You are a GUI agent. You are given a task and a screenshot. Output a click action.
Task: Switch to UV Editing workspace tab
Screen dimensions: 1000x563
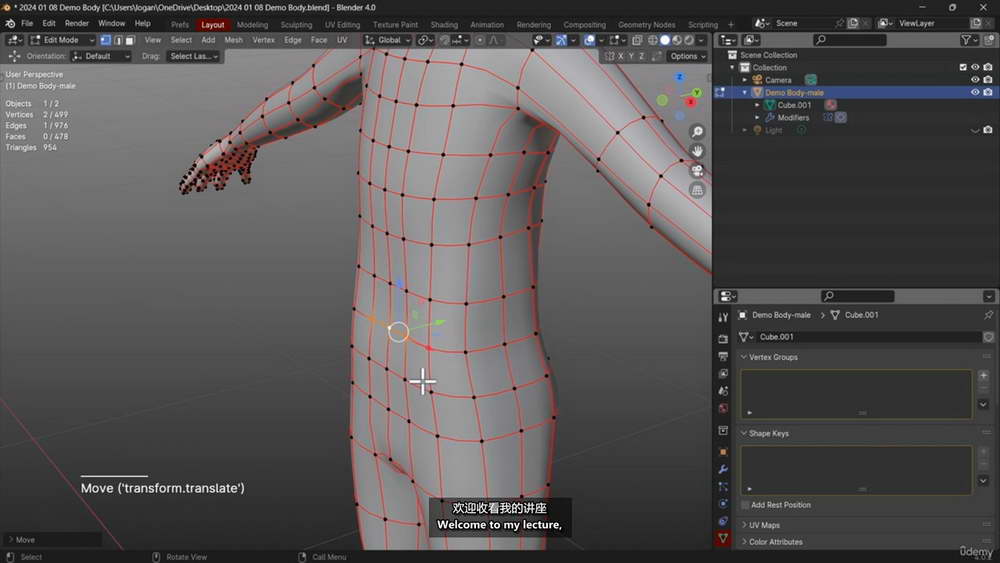[342, 25]
